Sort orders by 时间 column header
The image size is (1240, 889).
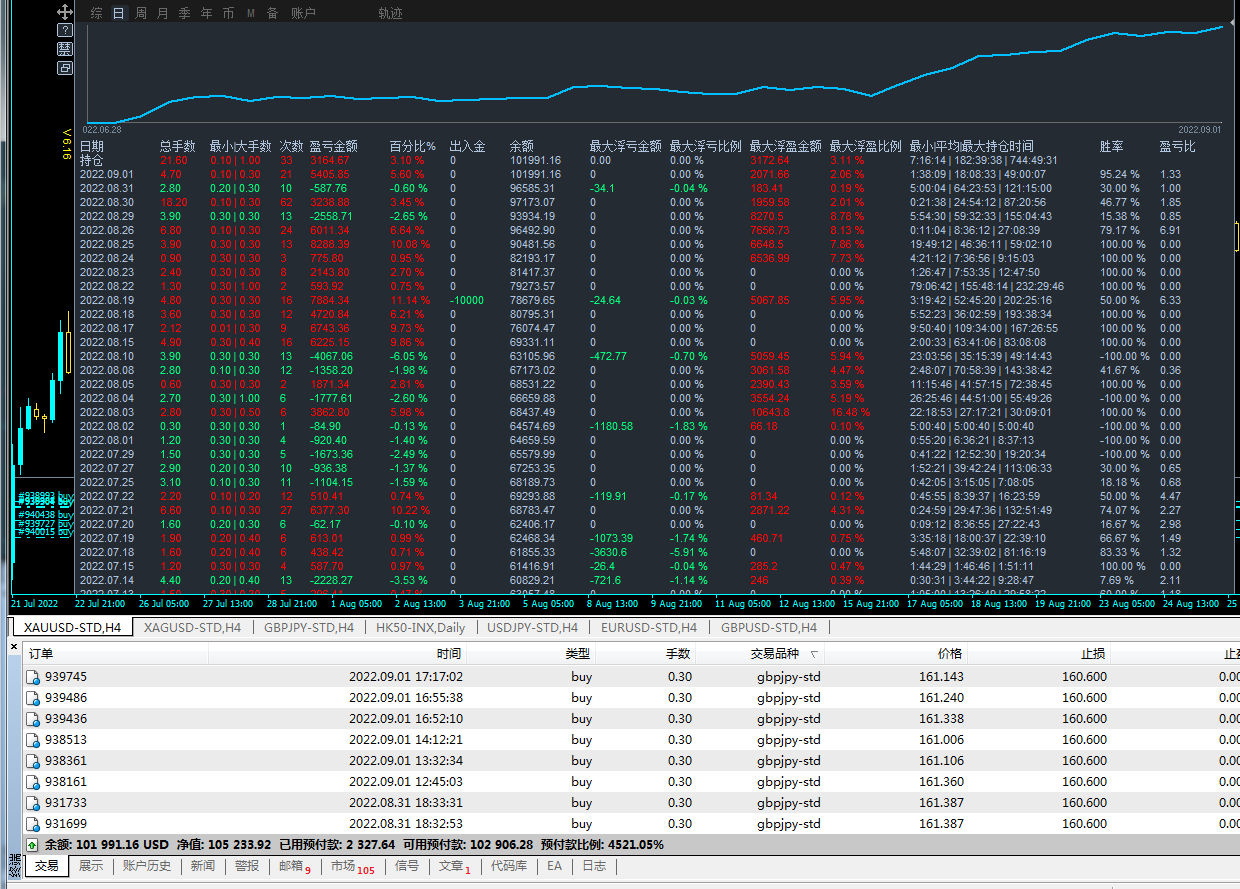coord(448,654)
